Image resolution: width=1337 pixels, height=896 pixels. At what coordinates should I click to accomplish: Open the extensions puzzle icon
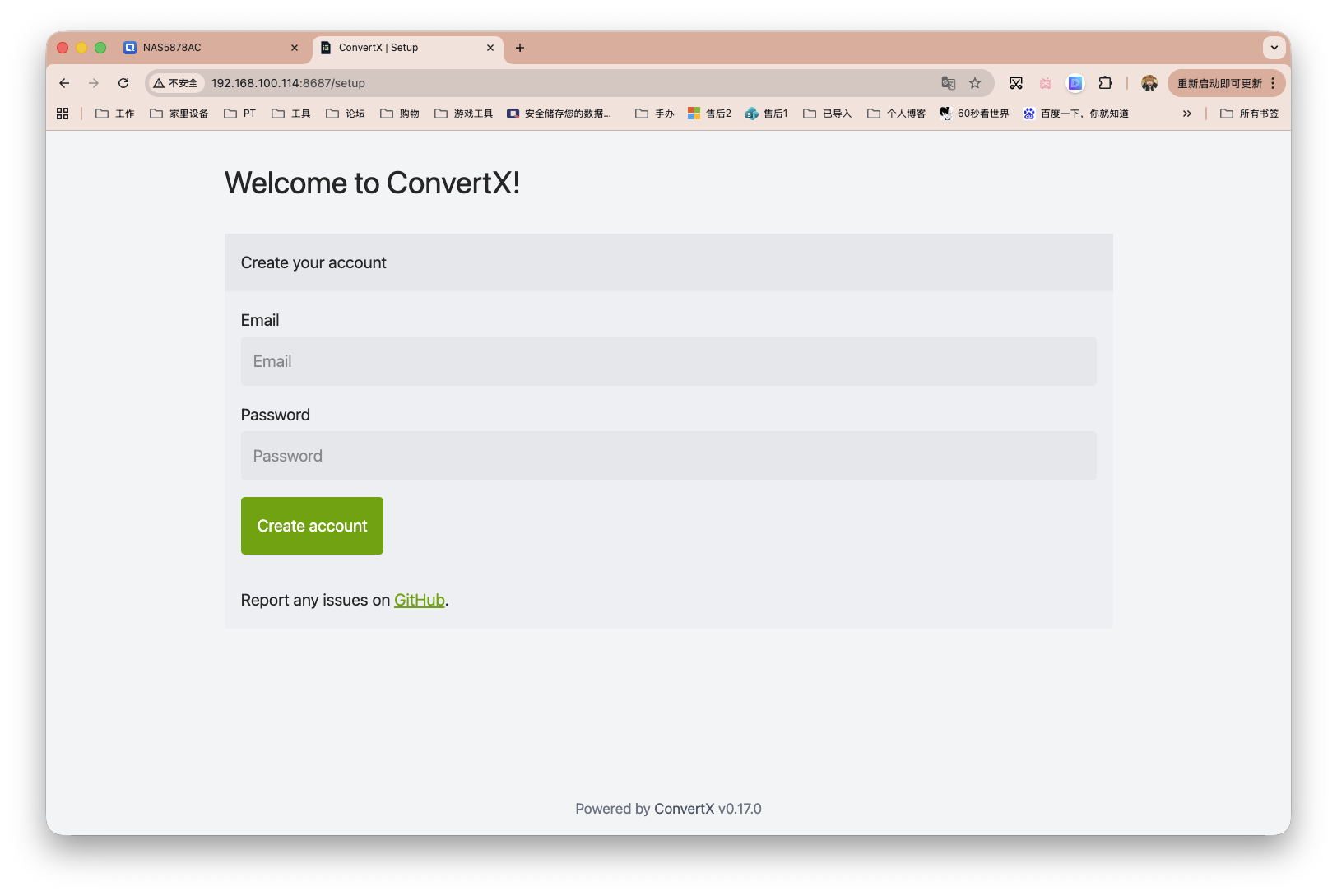(1105, 83)
